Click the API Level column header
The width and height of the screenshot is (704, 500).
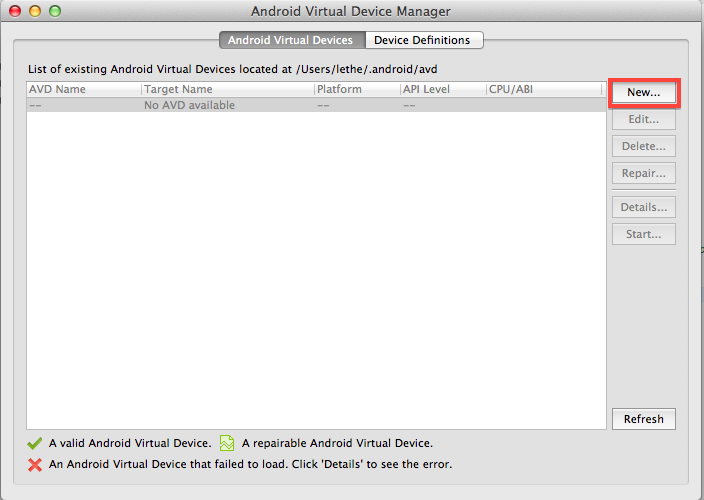[x=443, y=89]
